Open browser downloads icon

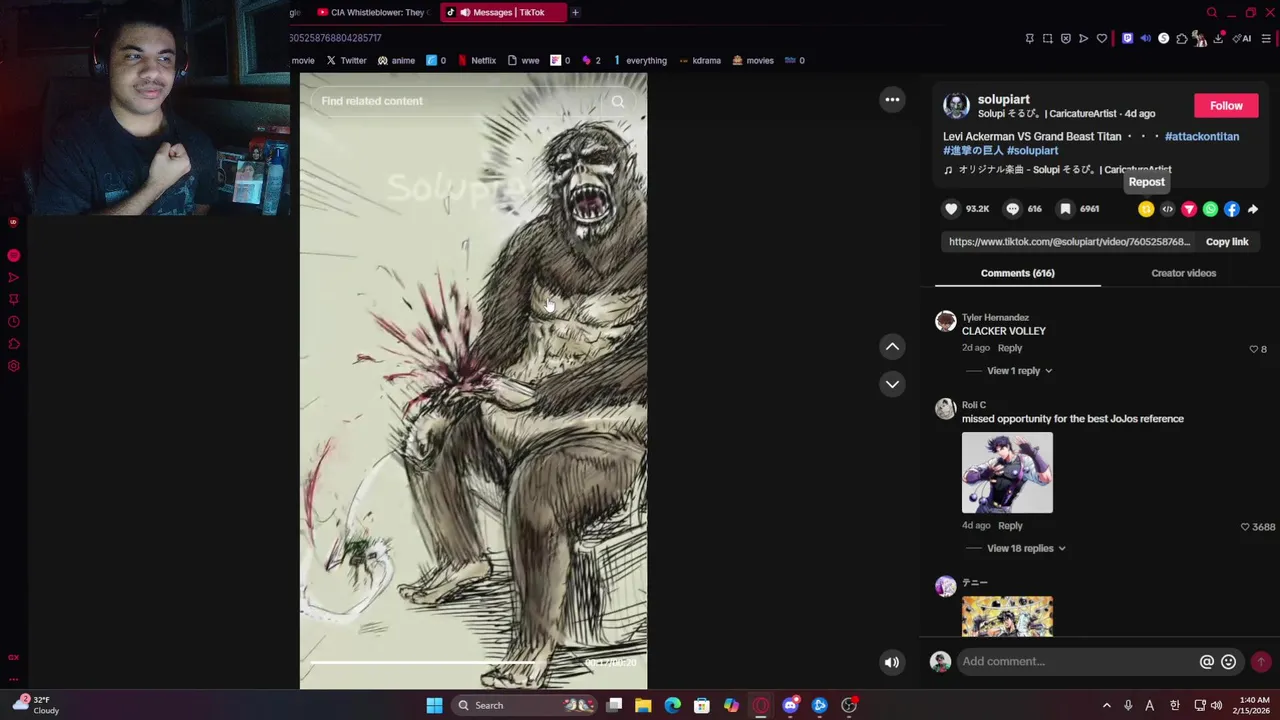(x=1218, y=39)
